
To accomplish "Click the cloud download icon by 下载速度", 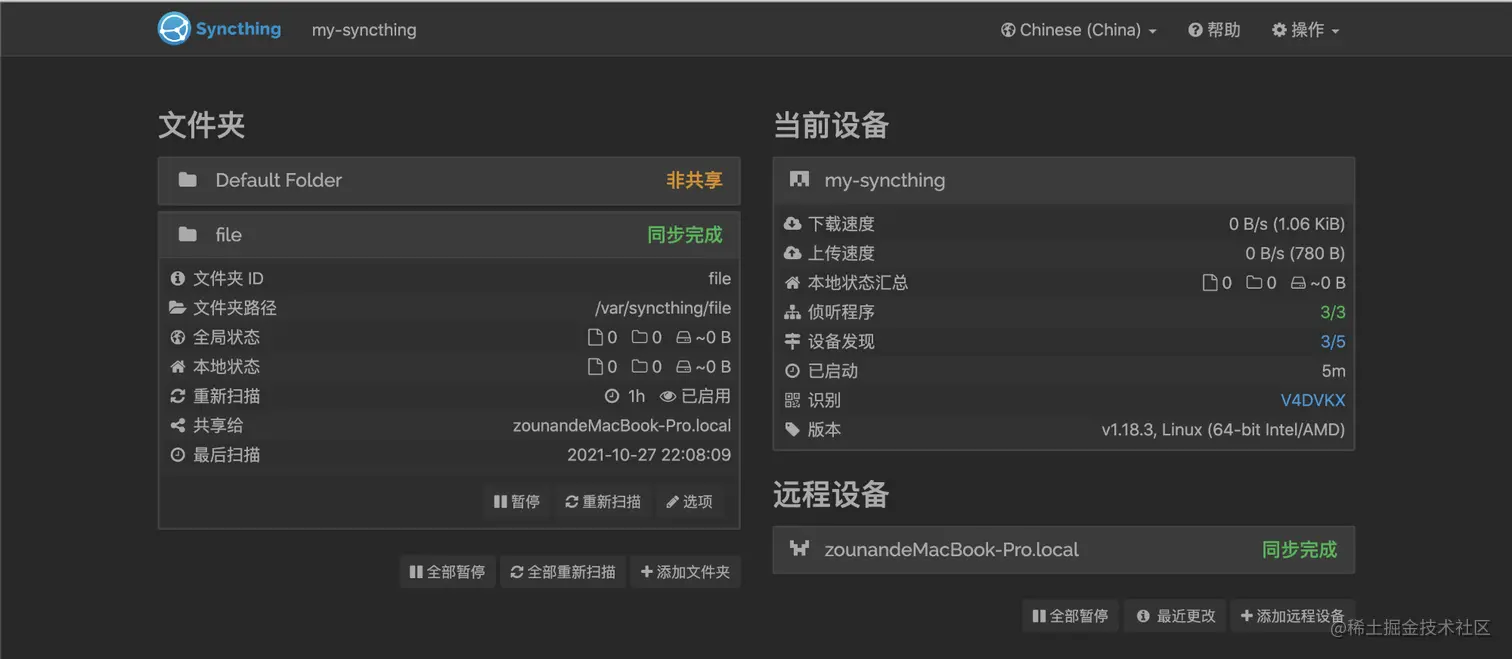I will coord(793,224).
